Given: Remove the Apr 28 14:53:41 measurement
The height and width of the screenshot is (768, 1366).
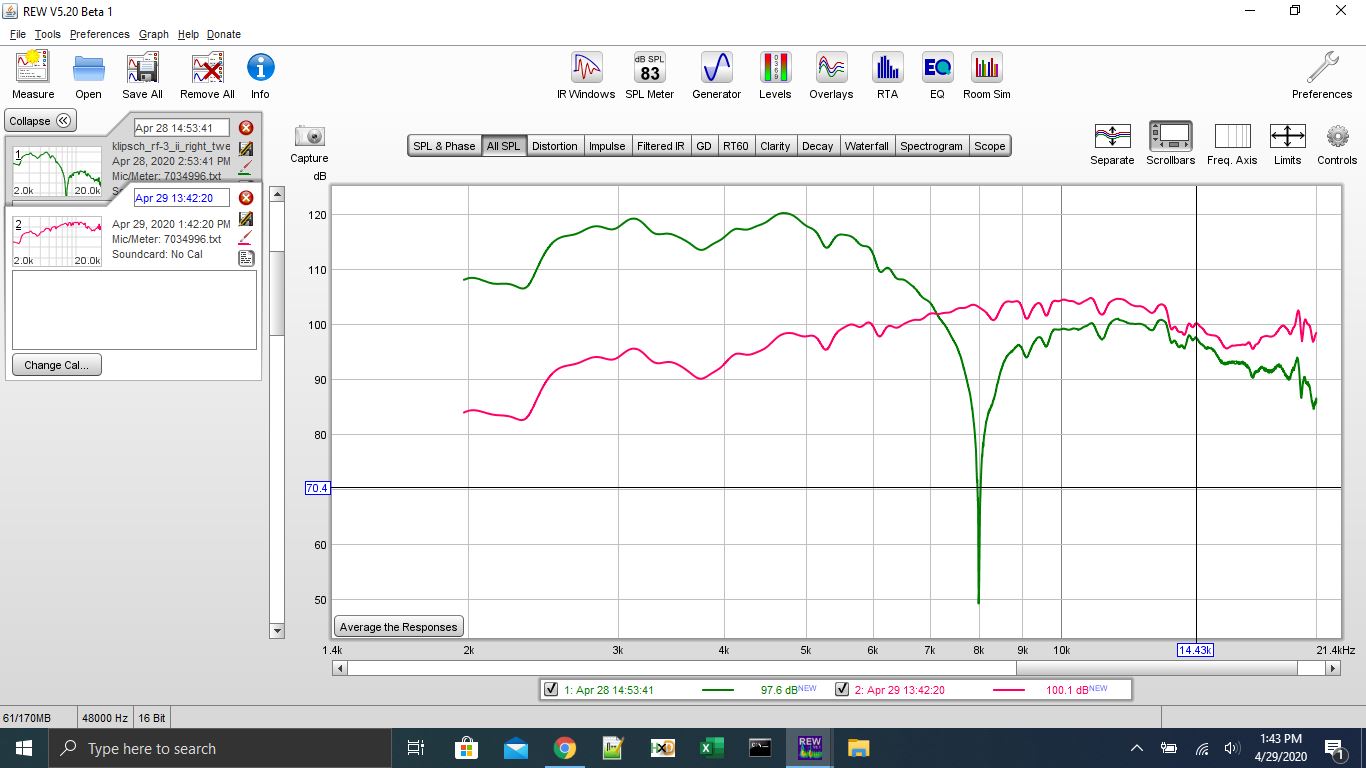Looking at the screenshot, I should tap(246, 128).
